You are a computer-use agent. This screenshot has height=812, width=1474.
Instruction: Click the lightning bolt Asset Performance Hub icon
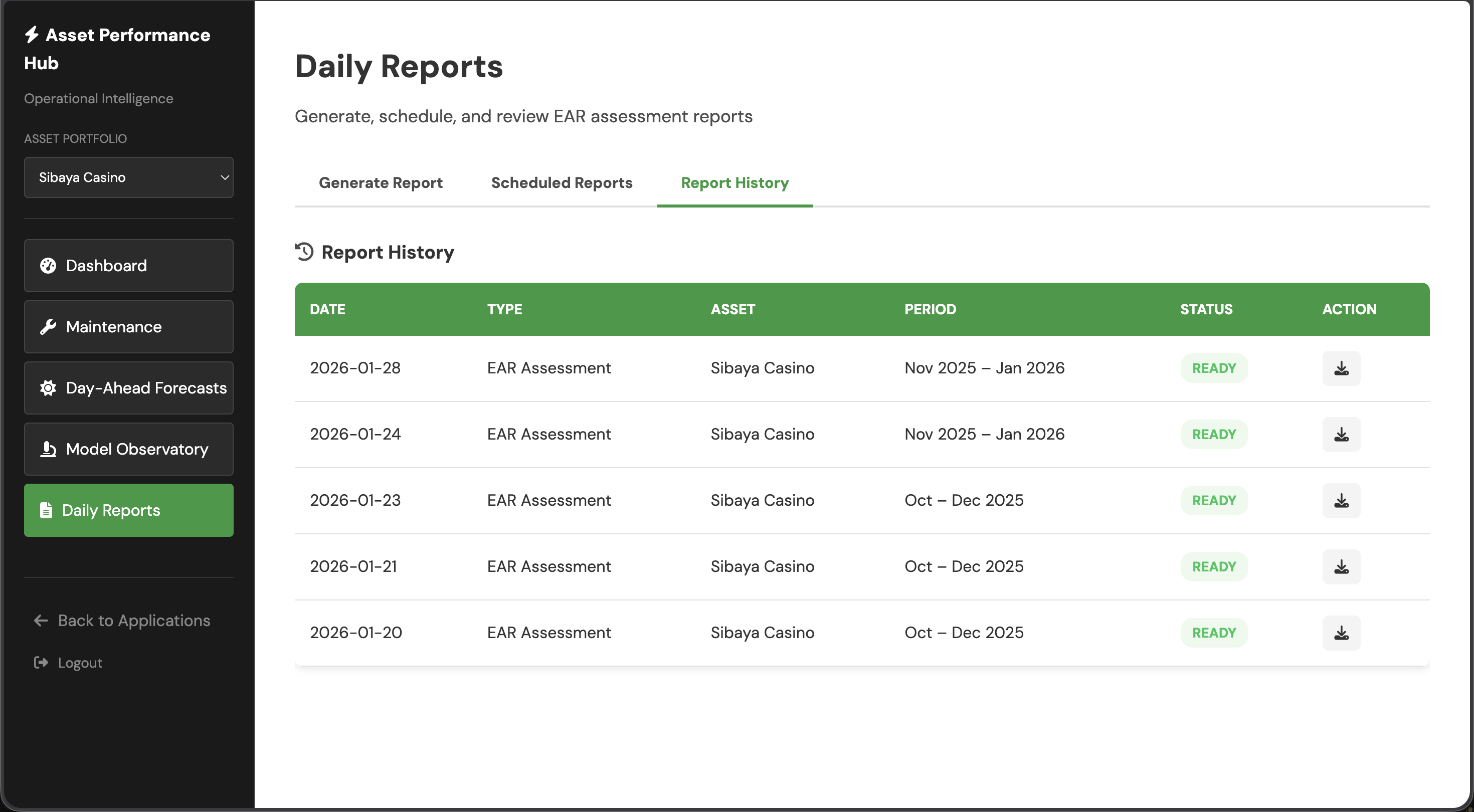pyautogui.click(x=32, y=34)
